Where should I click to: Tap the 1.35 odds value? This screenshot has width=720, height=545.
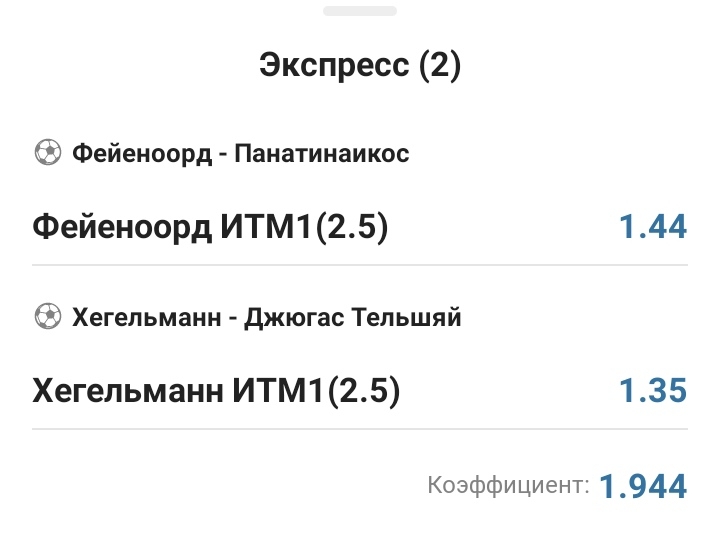pos(652,391)
